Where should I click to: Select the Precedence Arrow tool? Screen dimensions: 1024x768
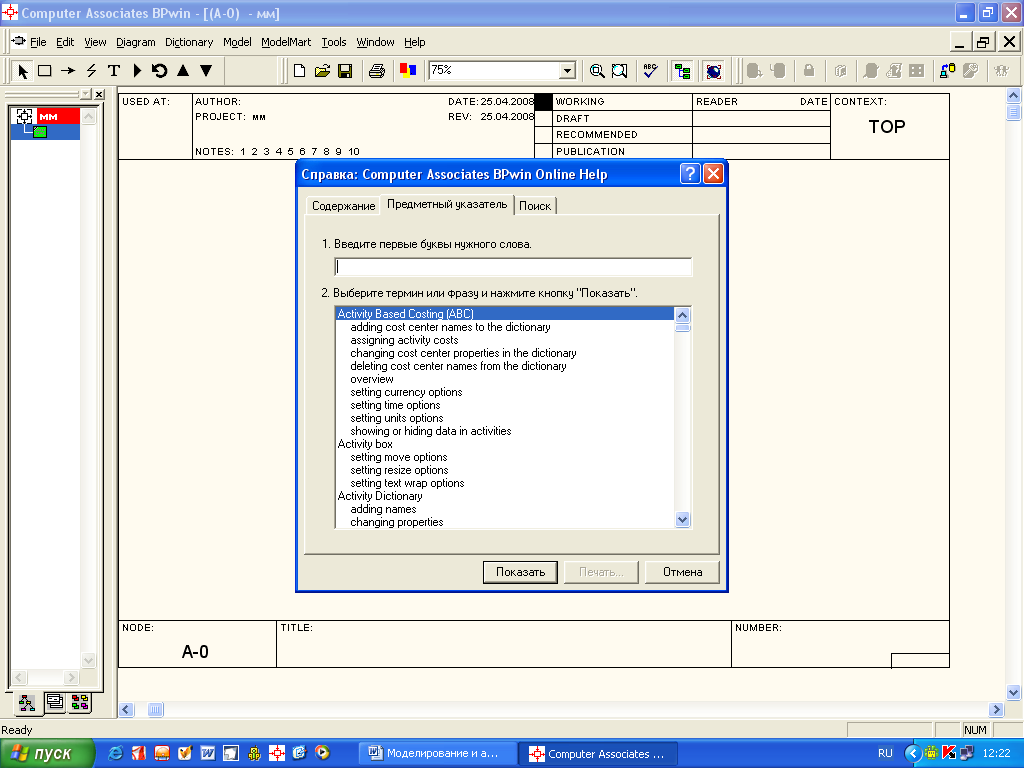click(68, 71)
